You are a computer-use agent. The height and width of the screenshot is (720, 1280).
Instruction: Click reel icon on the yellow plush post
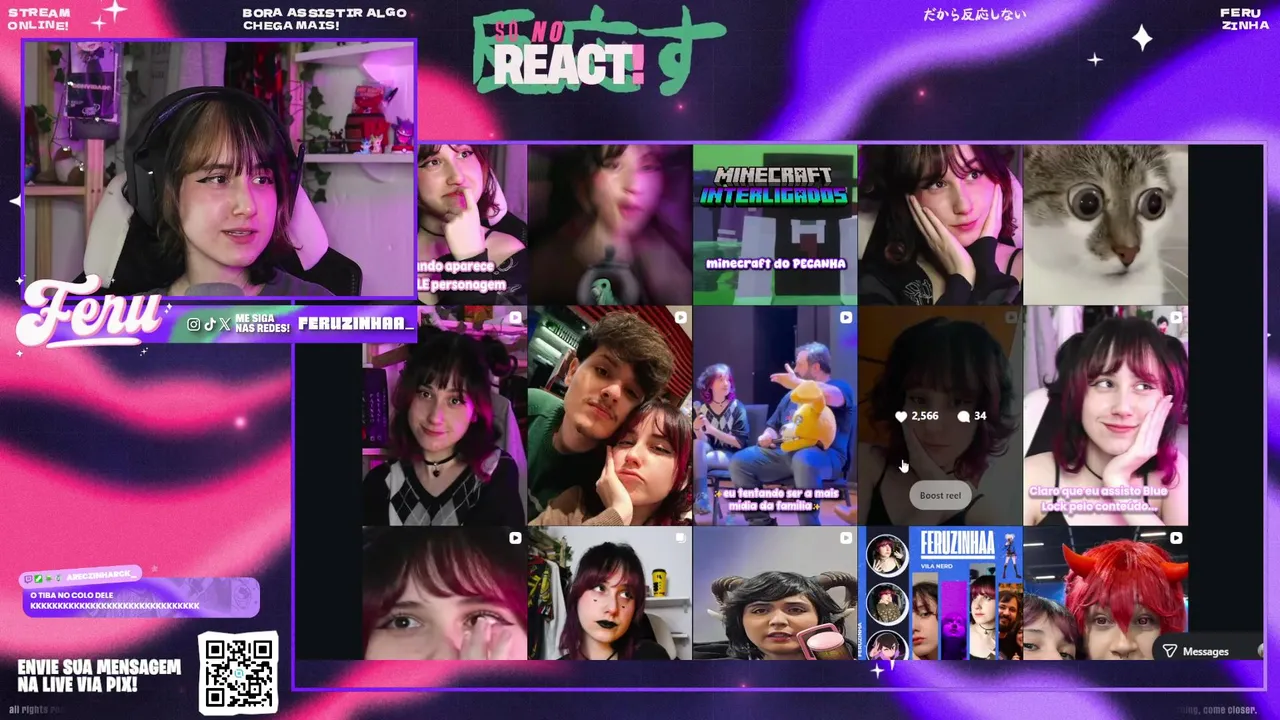click(x=845, y=318)
